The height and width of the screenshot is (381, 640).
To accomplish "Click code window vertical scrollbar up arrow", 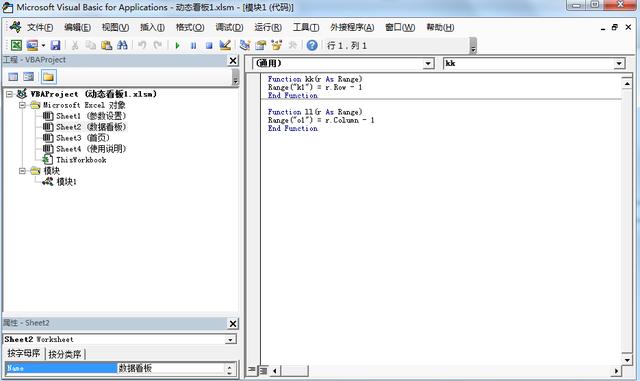I will (x=627, y=84).
